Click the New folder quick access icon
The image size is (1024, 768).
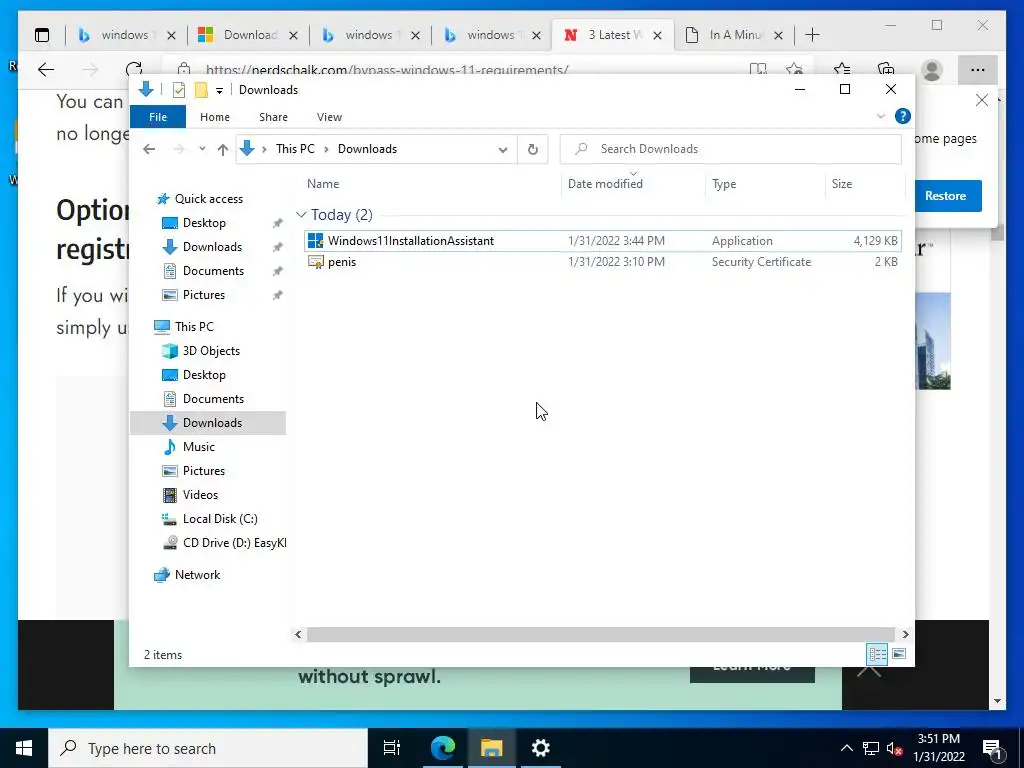201,89
